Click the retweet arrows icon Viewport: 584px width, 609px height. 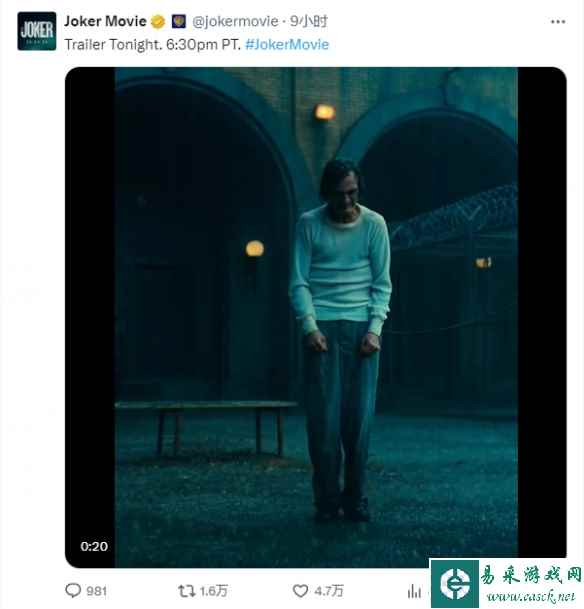pyautogui.click(x=186, y=591)
